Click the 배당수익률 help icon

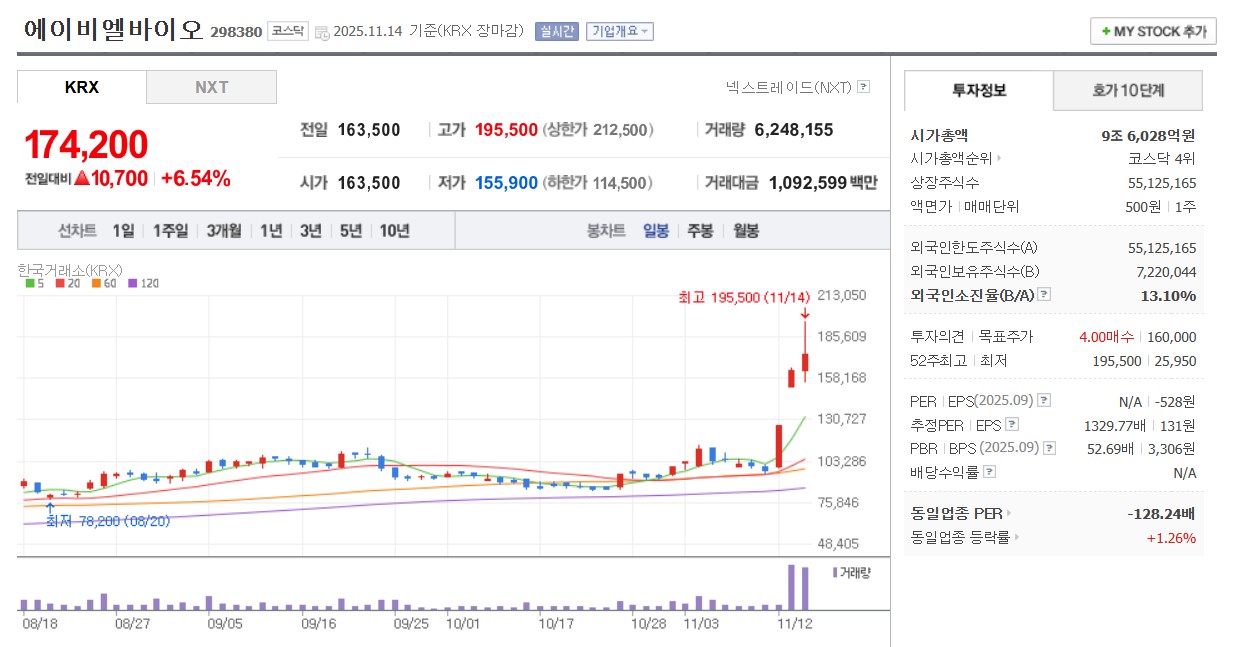click(989, 470)
